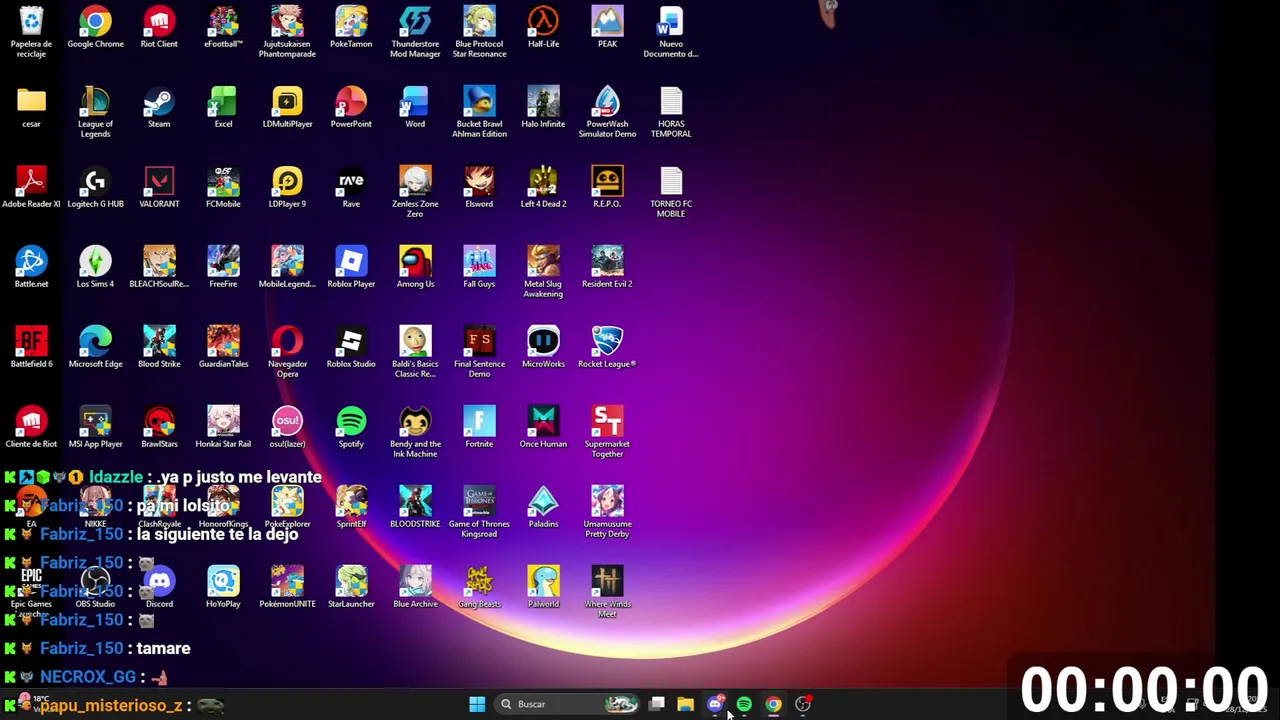Screen dimensions: 1280x720
Task: Open the Spotify desktop shortcut
Action: tap(351, 428)
